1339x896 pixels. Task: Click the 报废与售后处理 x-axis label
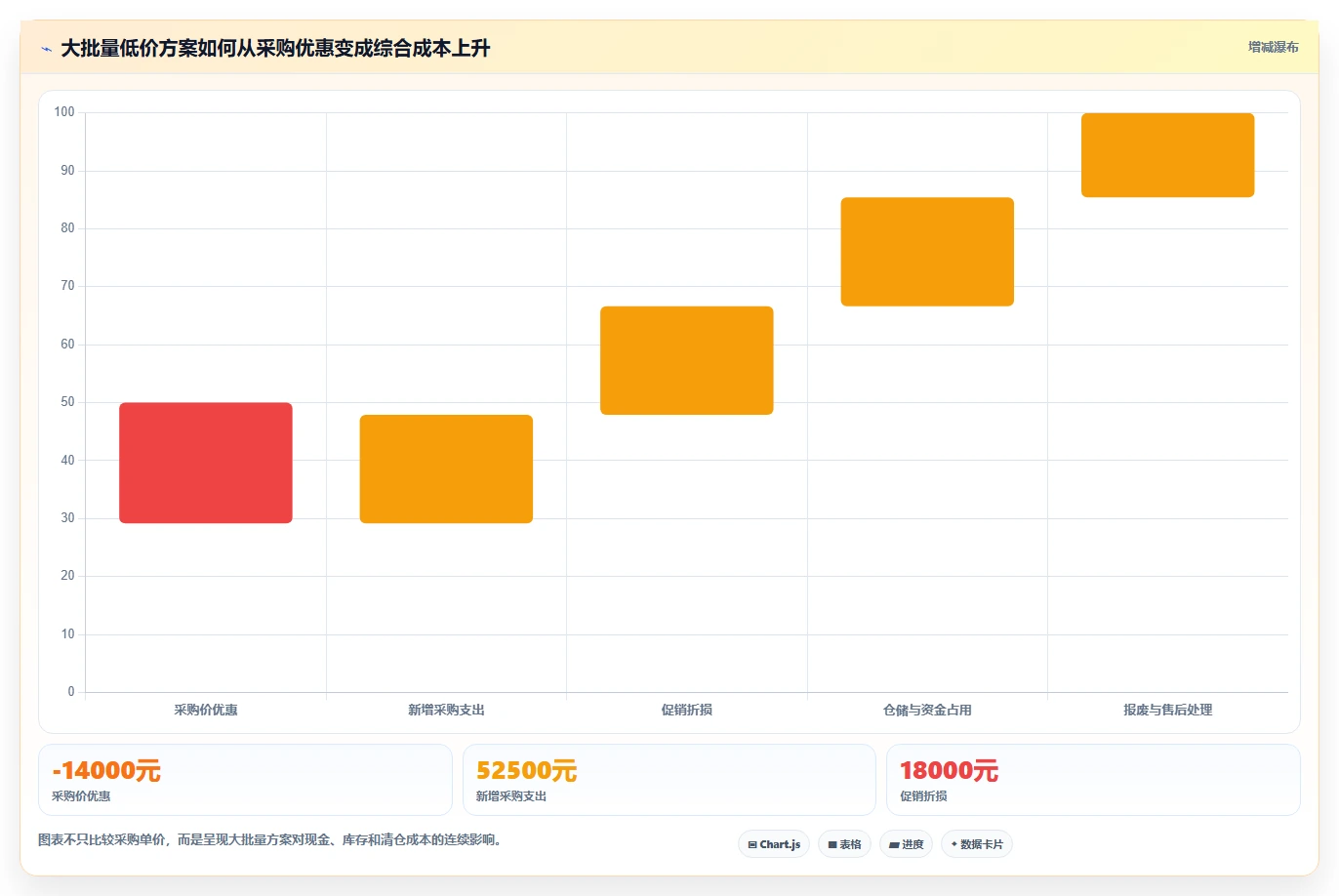coord(1167,710)
